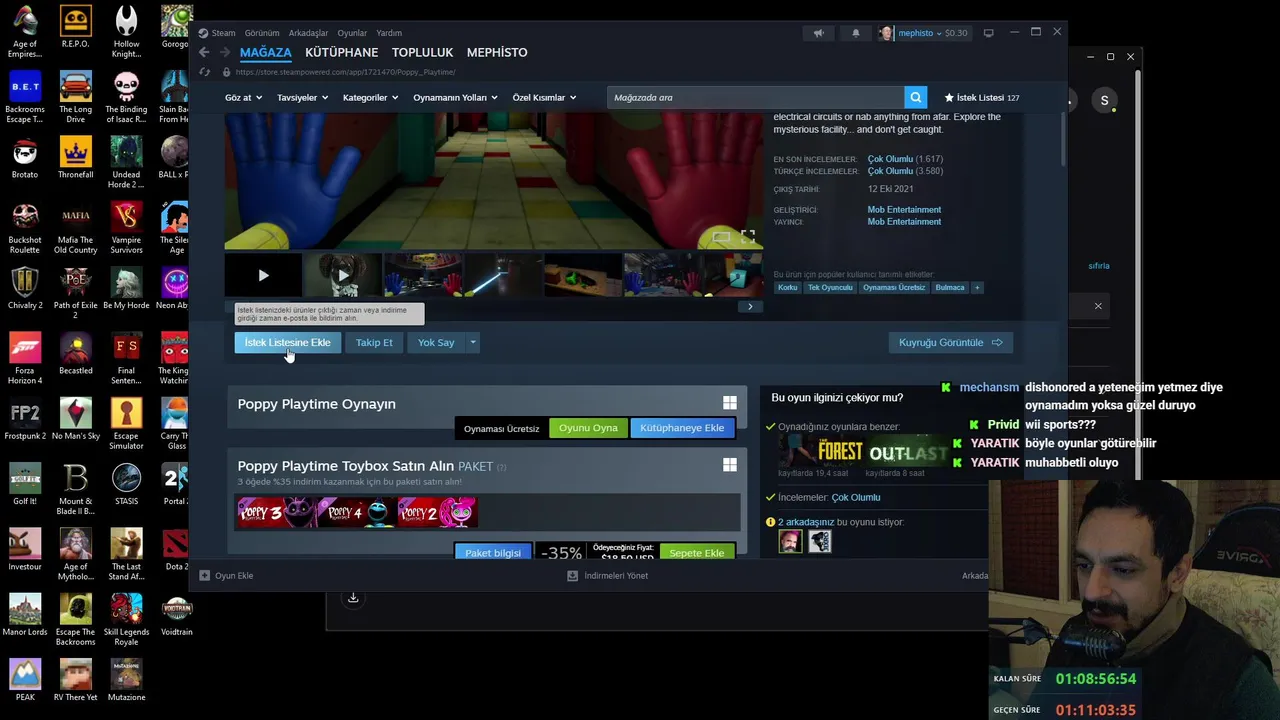Expand the Göz at dropdown
Image resolution: width=1280 pixels, height=720 pixels.
(243, 97)
